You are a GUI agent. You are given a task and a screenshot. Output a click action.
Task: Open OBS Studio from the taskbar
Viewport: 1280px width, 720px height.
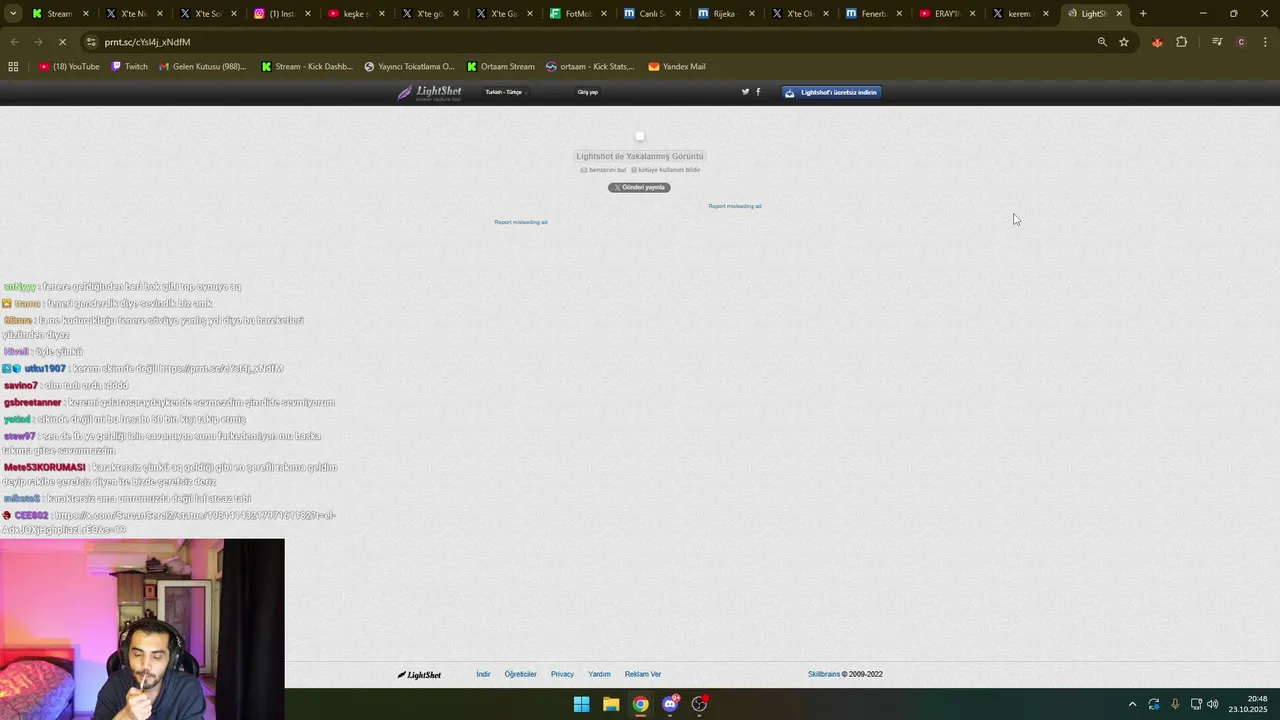(x=700, y=704)
